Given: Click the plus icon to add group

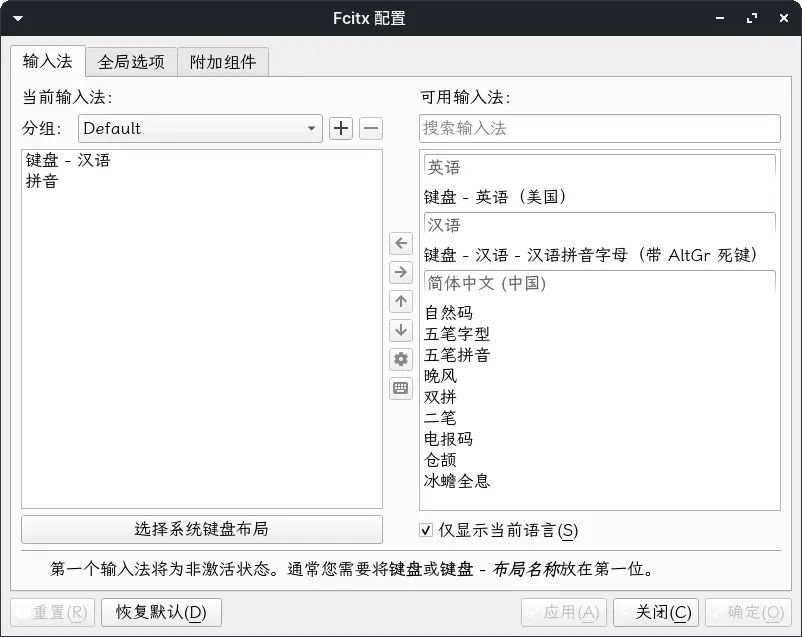Looking at the screenshot, I should (341, 128).
